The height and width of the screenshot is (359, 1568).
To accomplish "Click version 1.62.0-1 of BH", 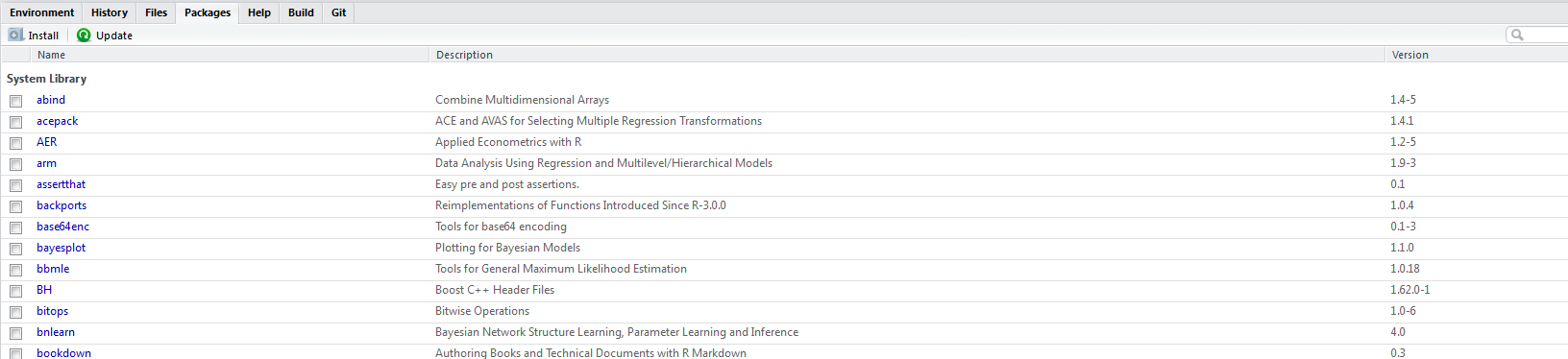I will 1410,290.
